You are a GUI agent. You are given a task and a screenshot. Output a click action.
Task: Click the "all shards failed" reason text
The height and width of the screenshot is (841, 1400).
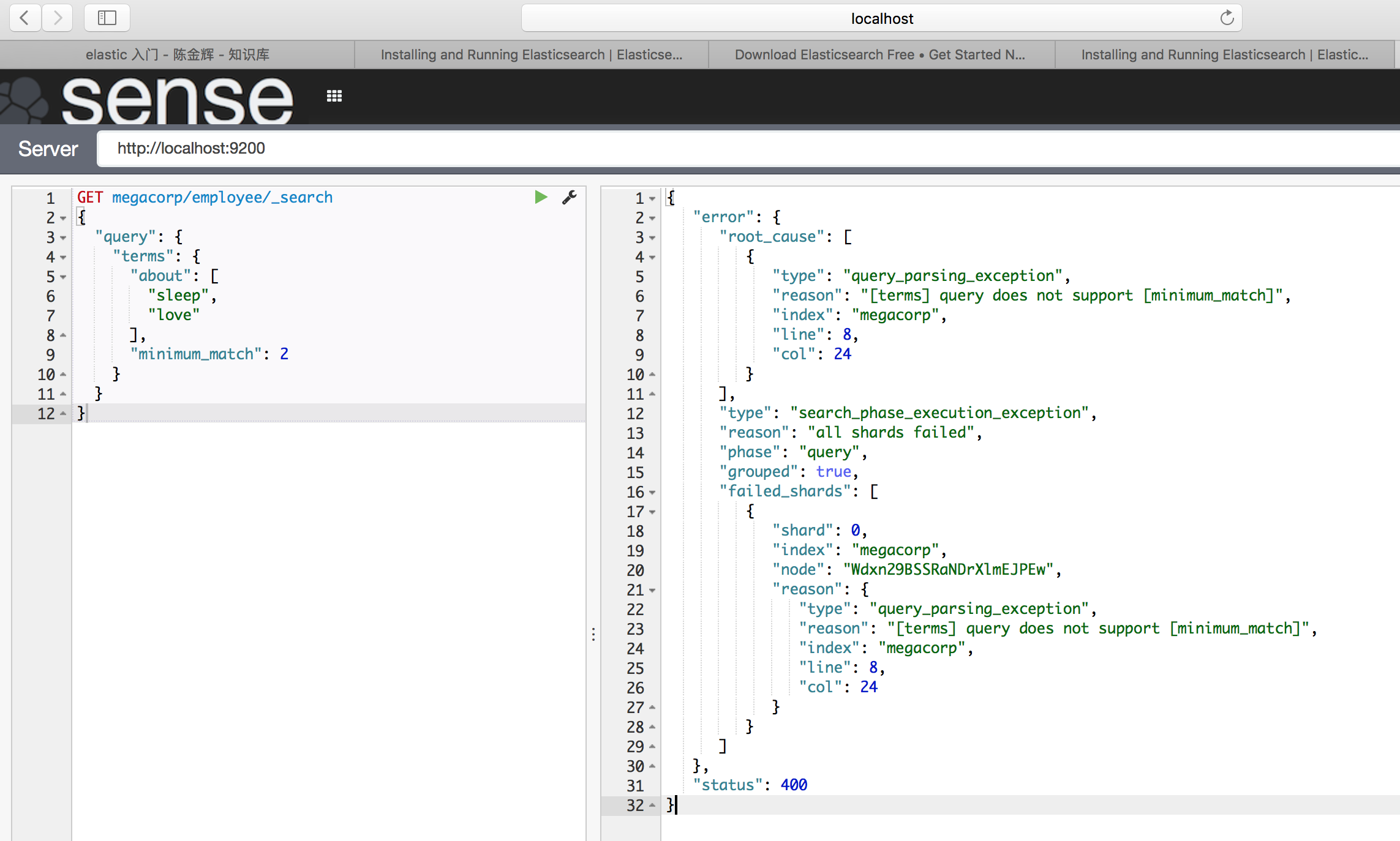pyautogui.click(x=891, y=433)
